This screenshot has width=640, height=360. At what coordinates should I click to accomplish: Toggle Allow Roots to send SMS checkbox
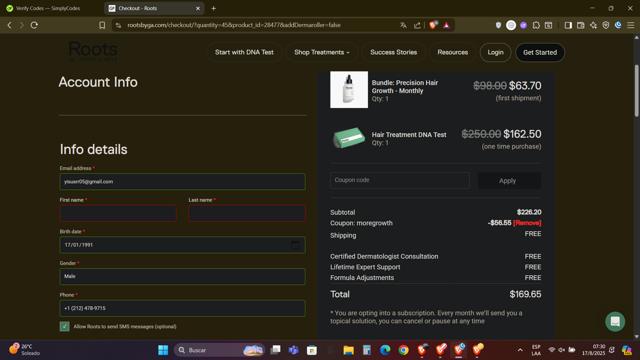(x=64, y=326)
